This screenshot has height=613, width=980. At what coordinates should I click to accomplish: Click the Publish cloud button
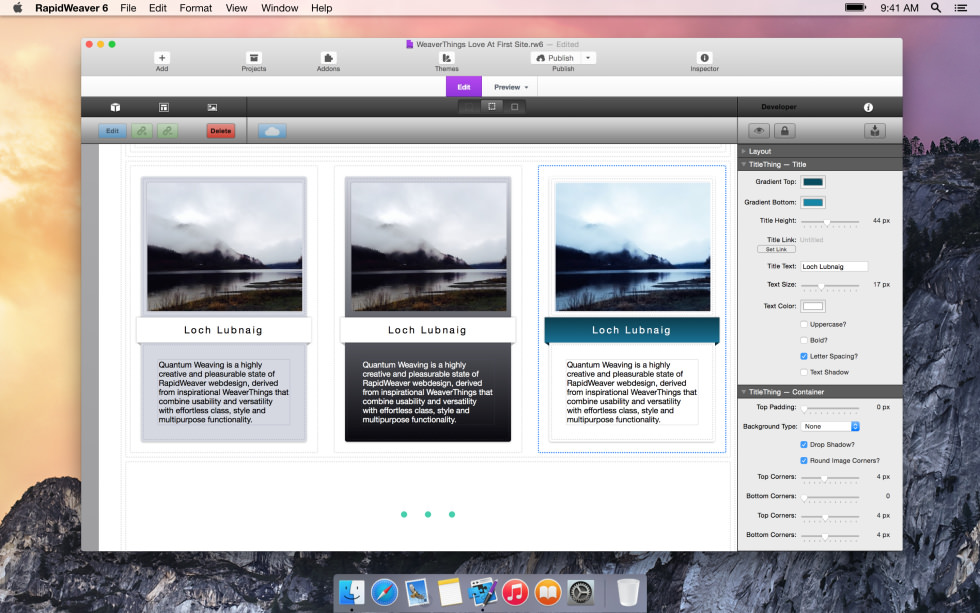point(556,58)
